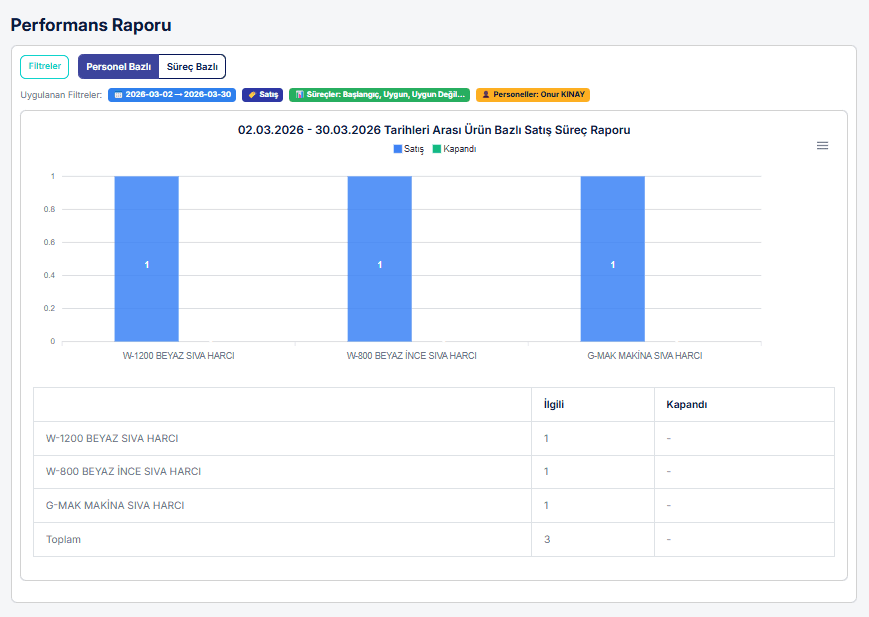Click the person icon in Personeller chip
869x617 pixels.
tap(486, 95)
